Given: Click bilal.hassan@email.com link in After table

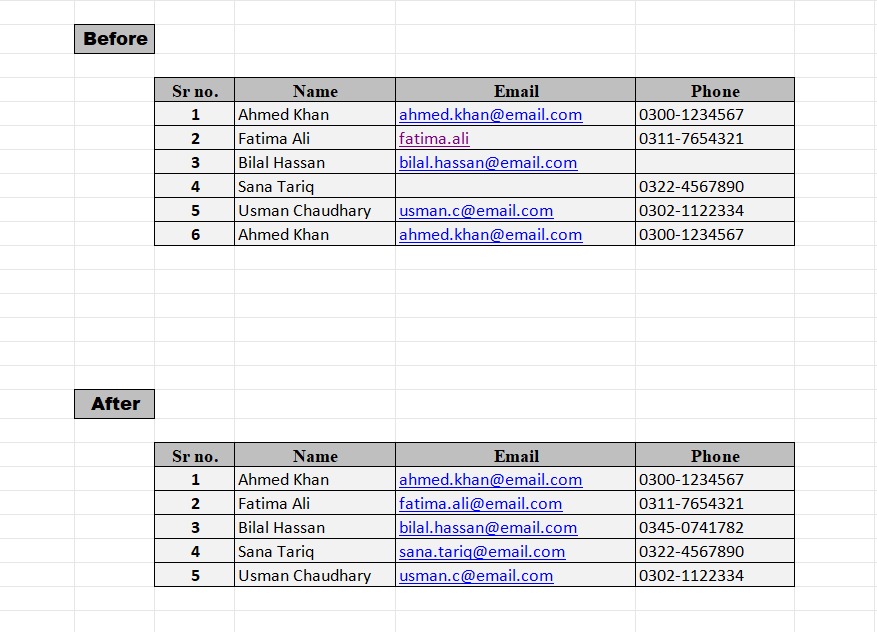Looking at the screenshot, I should click(488, 528).
